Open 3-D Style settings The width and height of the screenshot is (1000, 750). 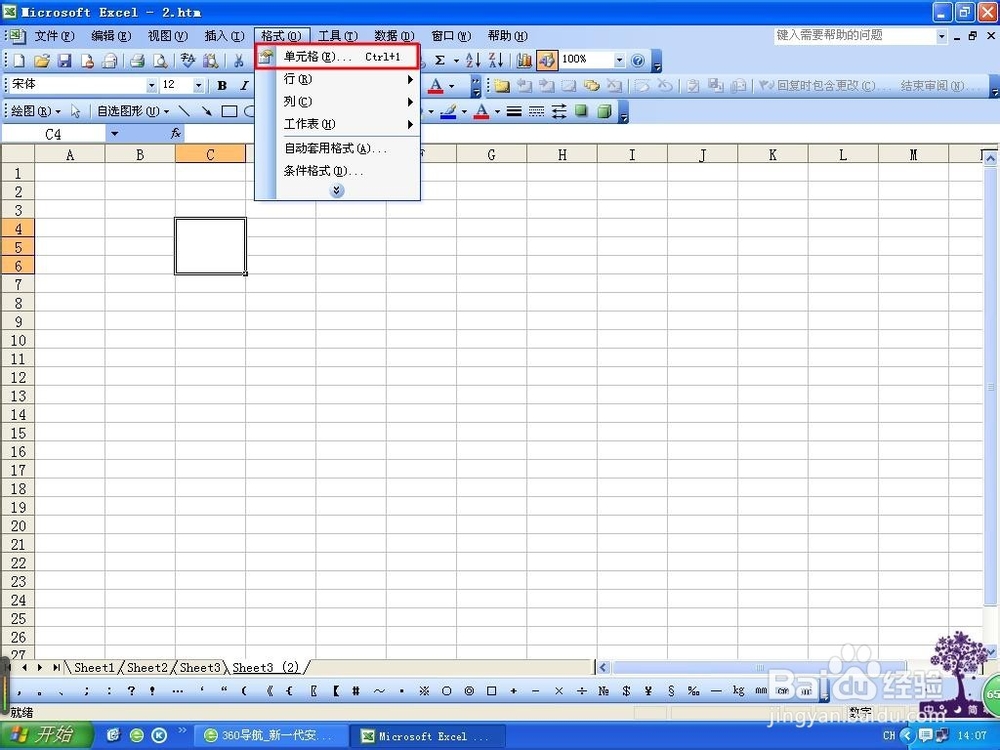[x=604, y=112]
